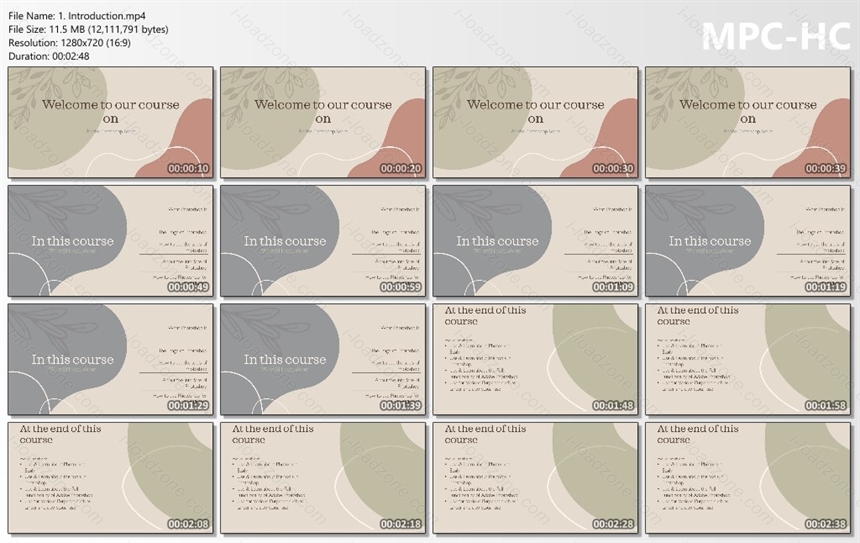
Task: Click the Resolution 1280x720 text
Action: click(x=69, y=43)
